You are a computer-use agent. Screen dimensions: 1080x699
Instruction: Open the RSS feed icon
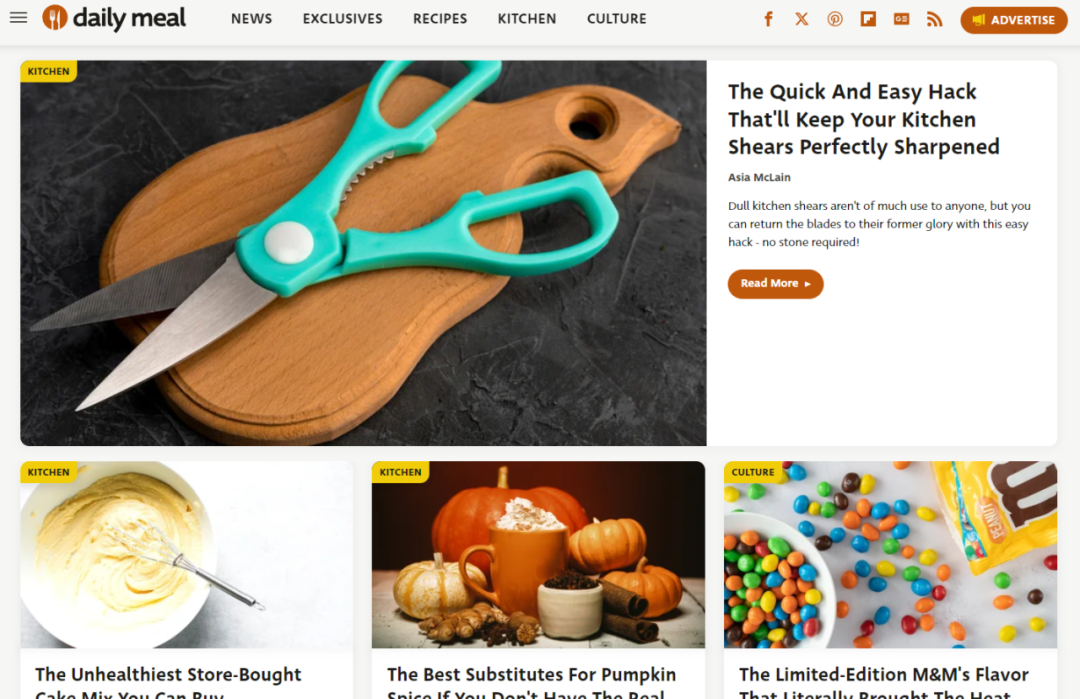934,19
